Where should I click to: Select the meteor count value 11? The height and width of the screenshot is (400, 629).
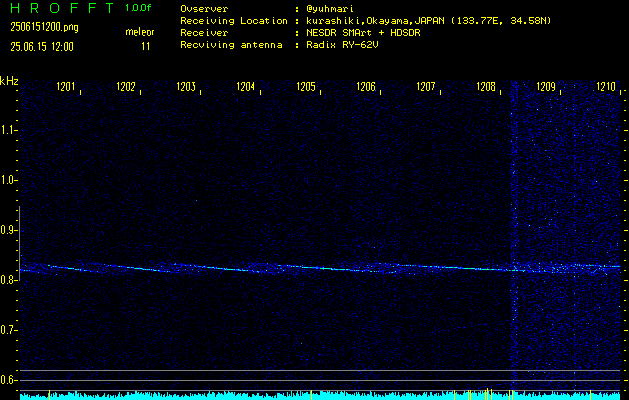click(146, 47)
